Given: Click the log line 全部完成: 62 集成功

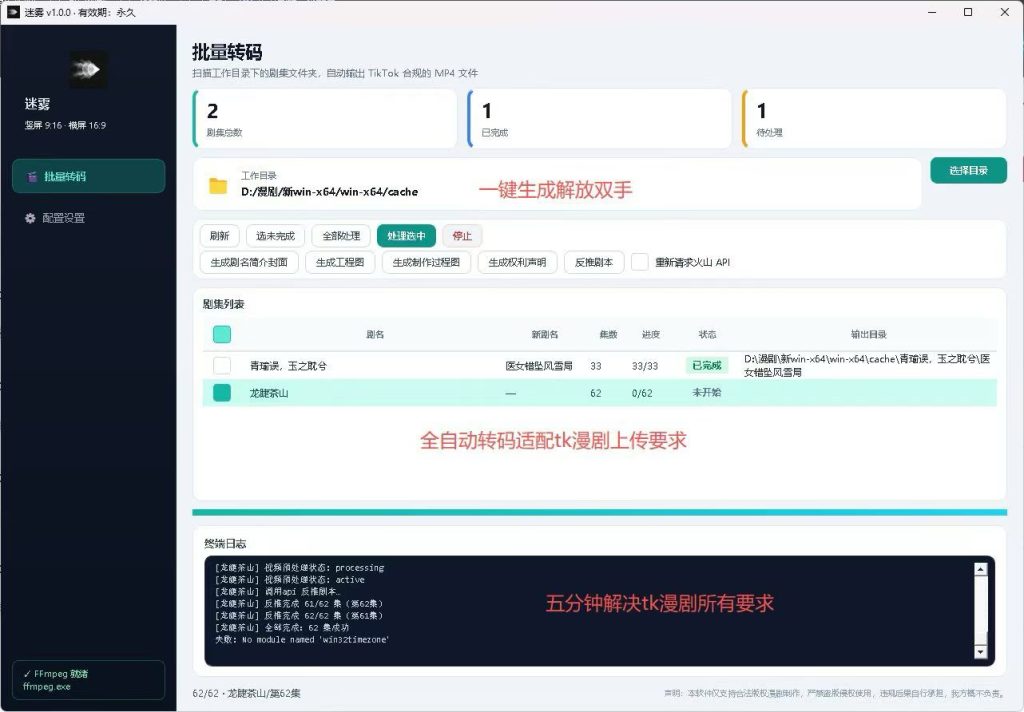Looking at the screenshot, I should (281, 628).
